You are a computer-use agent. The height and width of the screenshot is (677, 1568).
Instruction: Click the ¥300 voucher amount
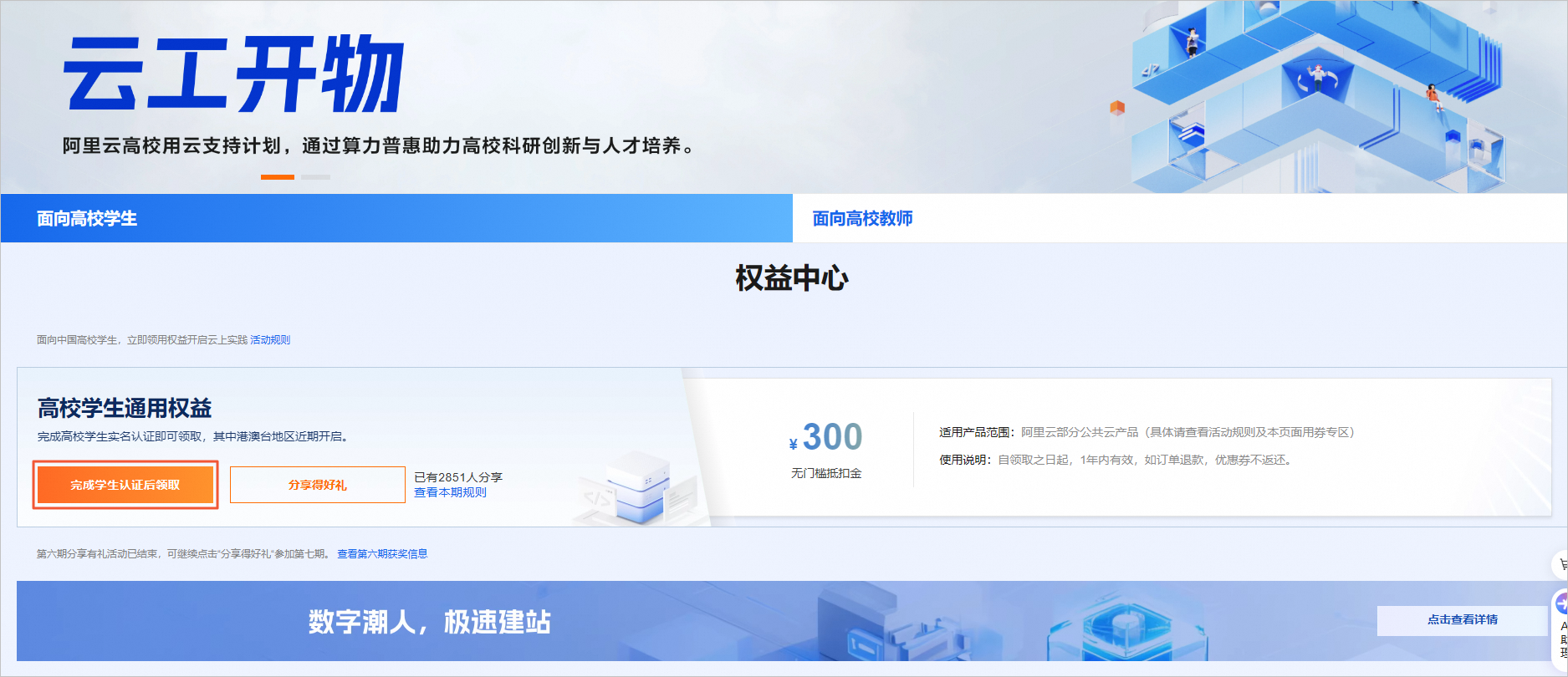point(825,437)
